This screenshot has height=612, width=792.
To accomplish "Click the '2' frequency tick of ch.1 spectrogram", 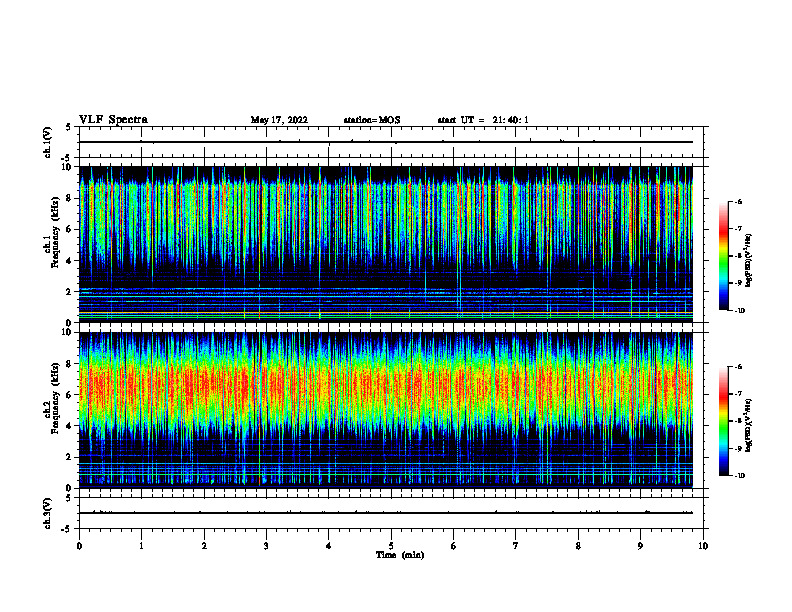I will click(x=69, y=292).
